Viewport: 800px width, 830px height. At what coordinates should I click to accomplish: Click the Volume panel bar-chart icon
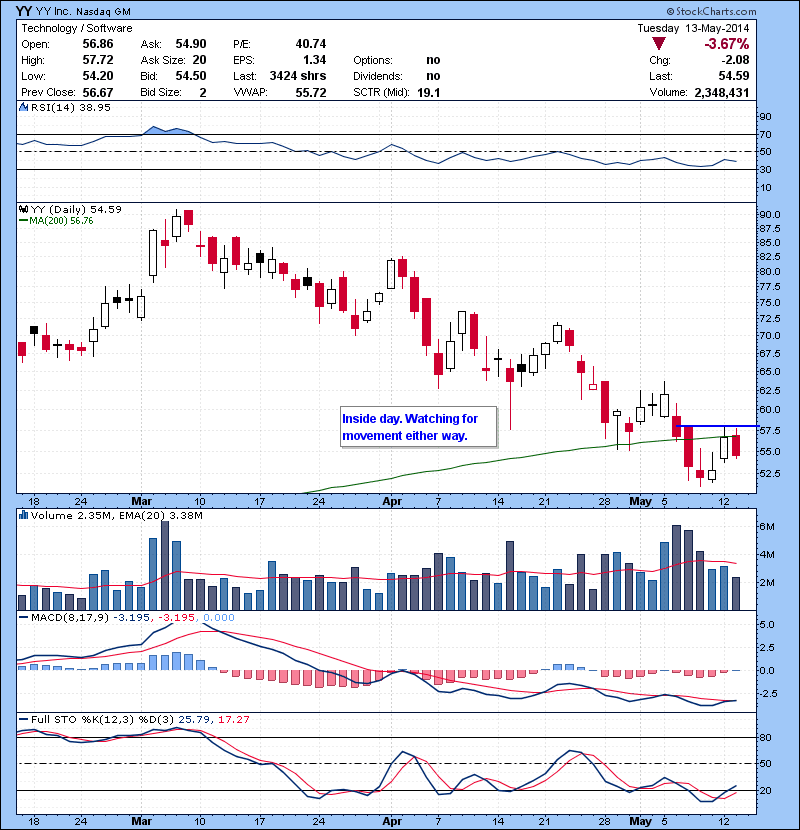(x=23, y=515)
